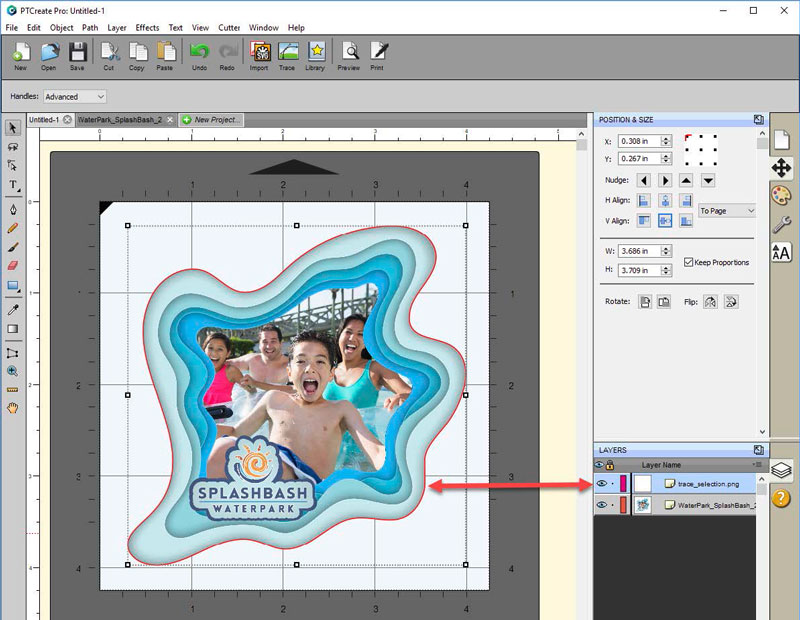Undock the Layers panel

[x=758, y=450]
